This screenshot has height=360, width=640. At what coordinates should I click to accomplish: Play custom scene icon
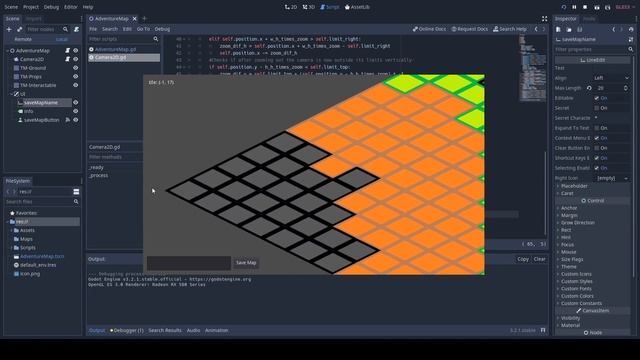coord(607,7)
